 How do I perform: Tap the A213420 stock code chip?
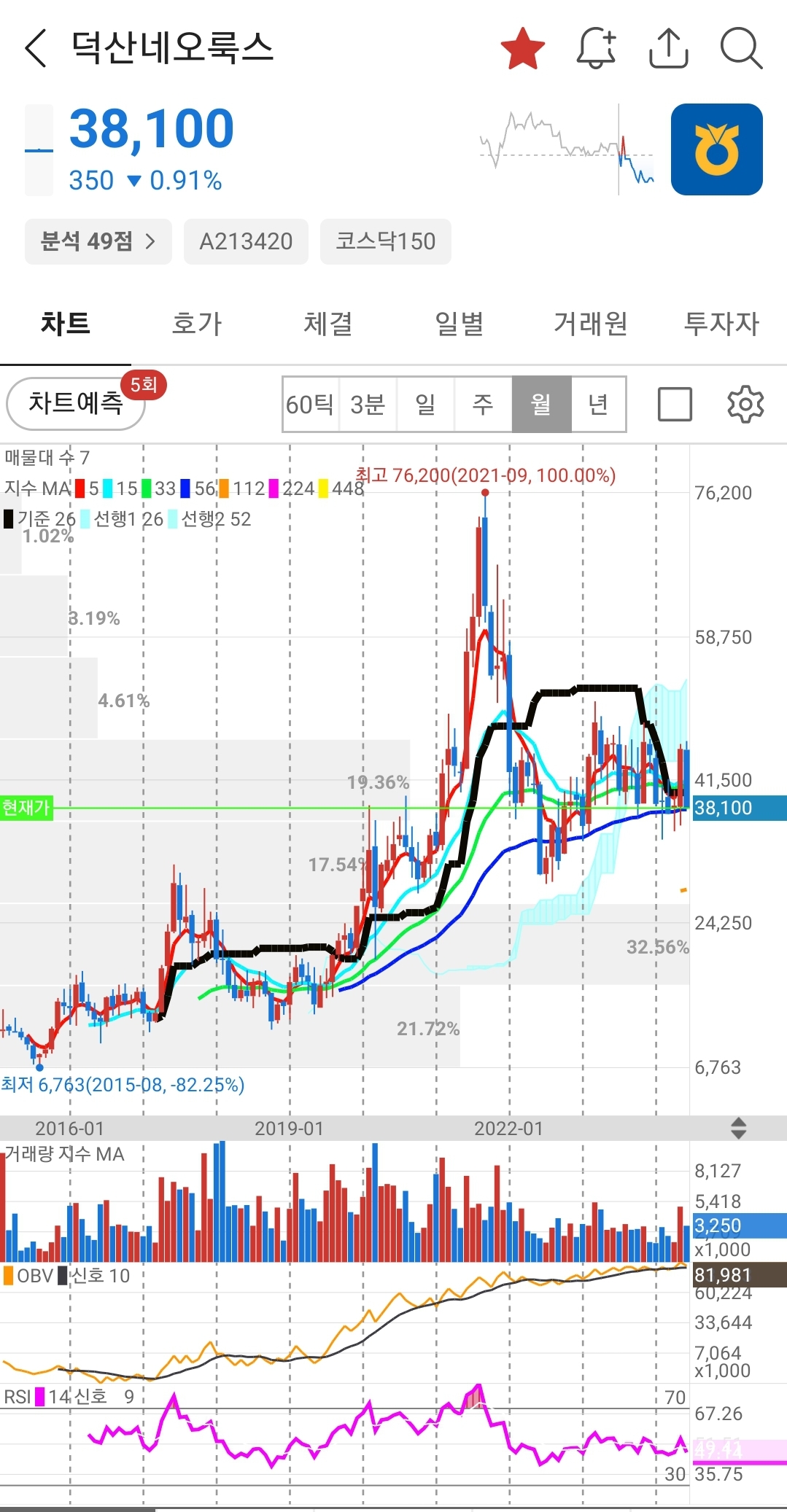[x=246, y=241]
